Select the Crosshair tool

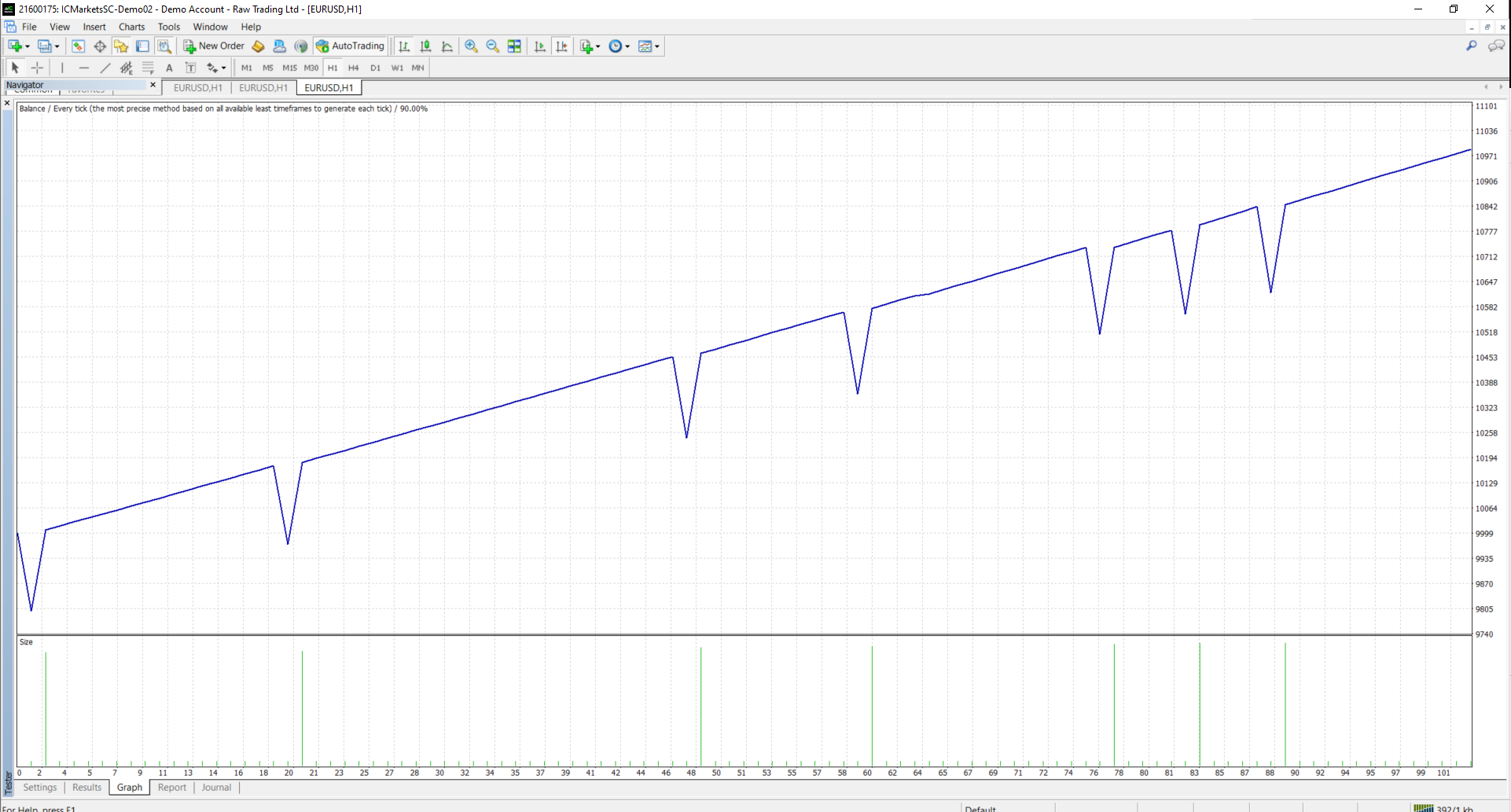click(x=36, y=68)
